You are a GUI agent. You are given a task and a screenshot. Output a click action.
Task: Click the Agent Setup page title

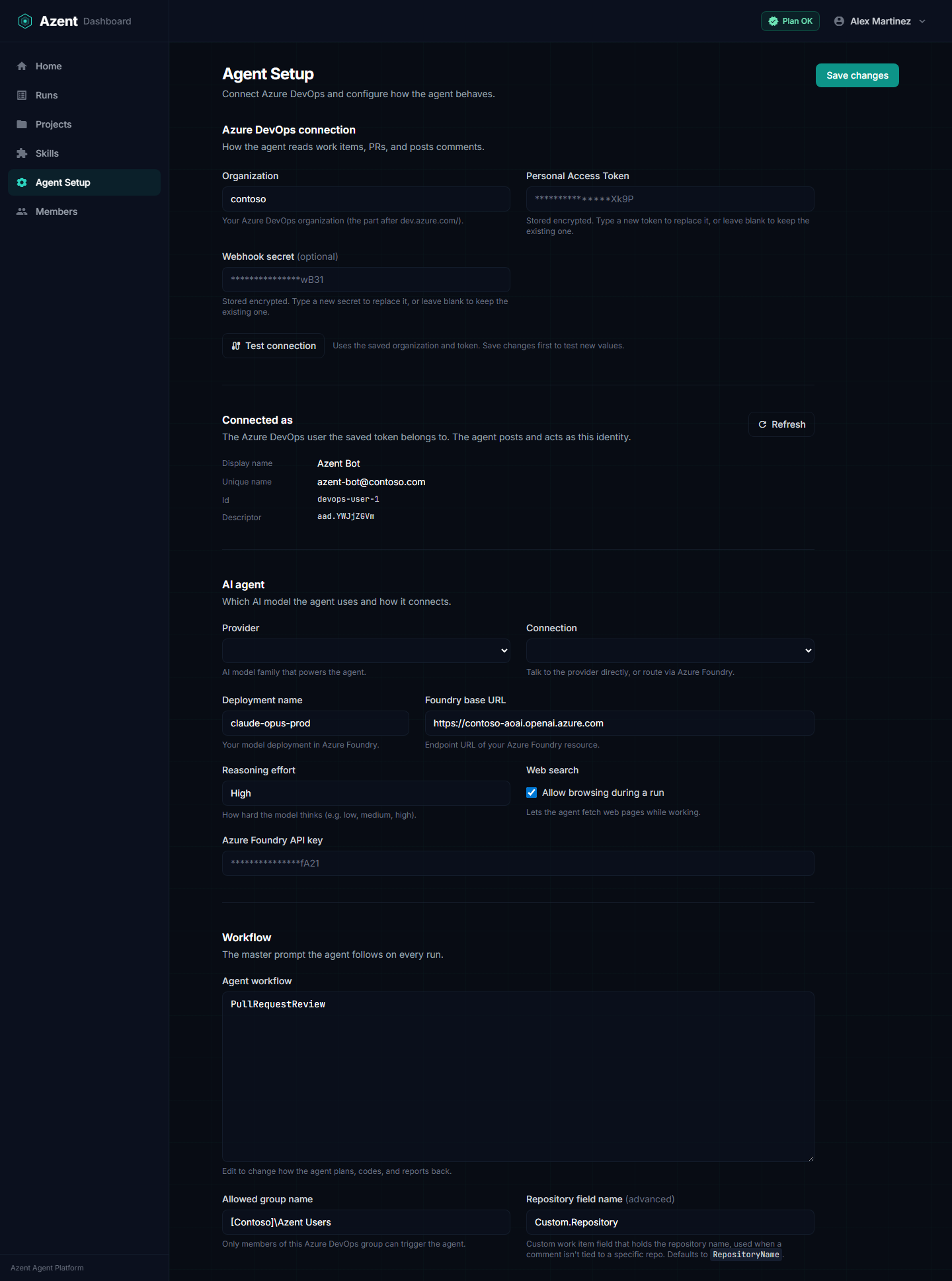(268, 74)
